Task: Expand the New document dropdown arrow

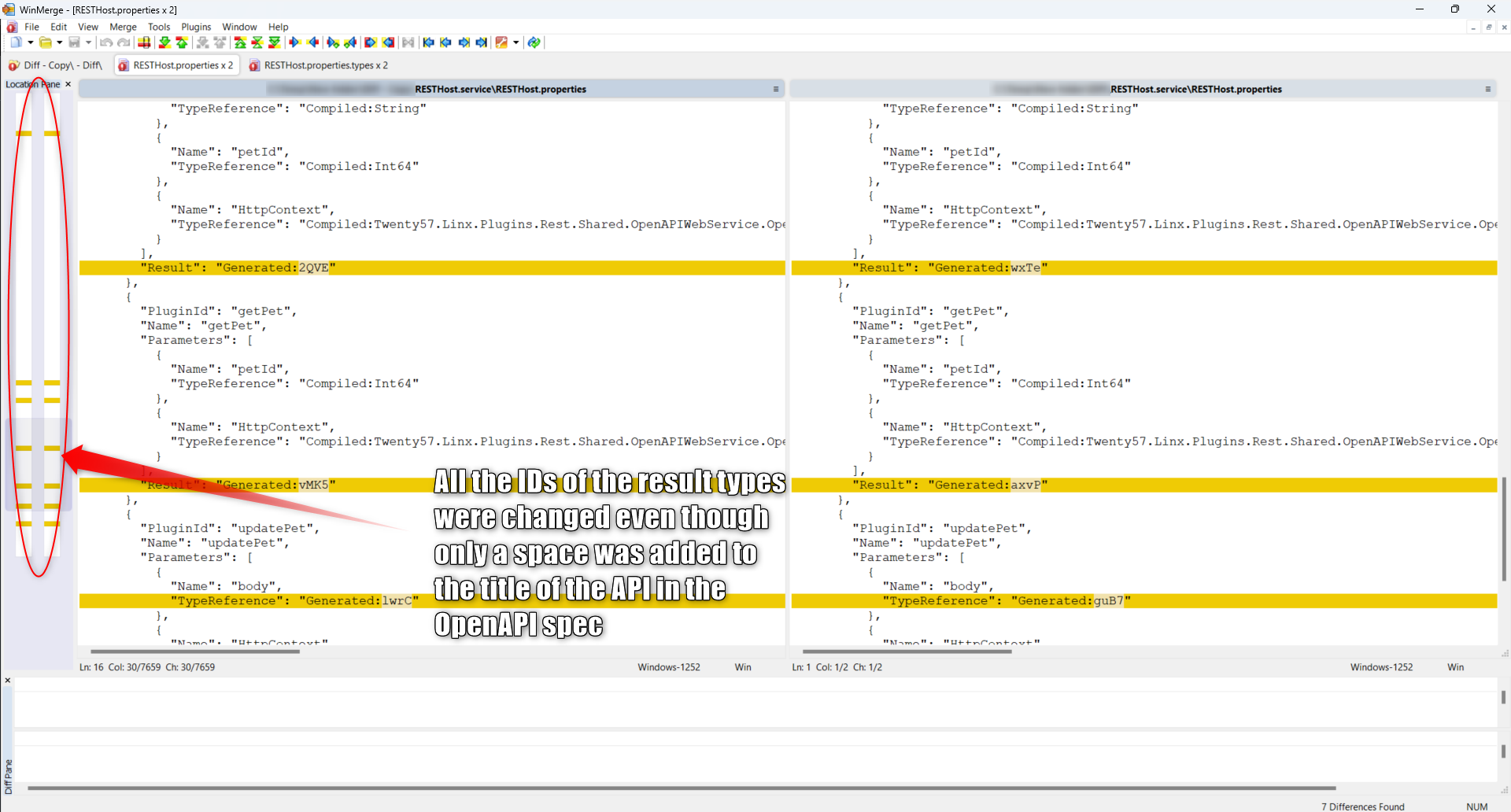Action: [31, 42]
